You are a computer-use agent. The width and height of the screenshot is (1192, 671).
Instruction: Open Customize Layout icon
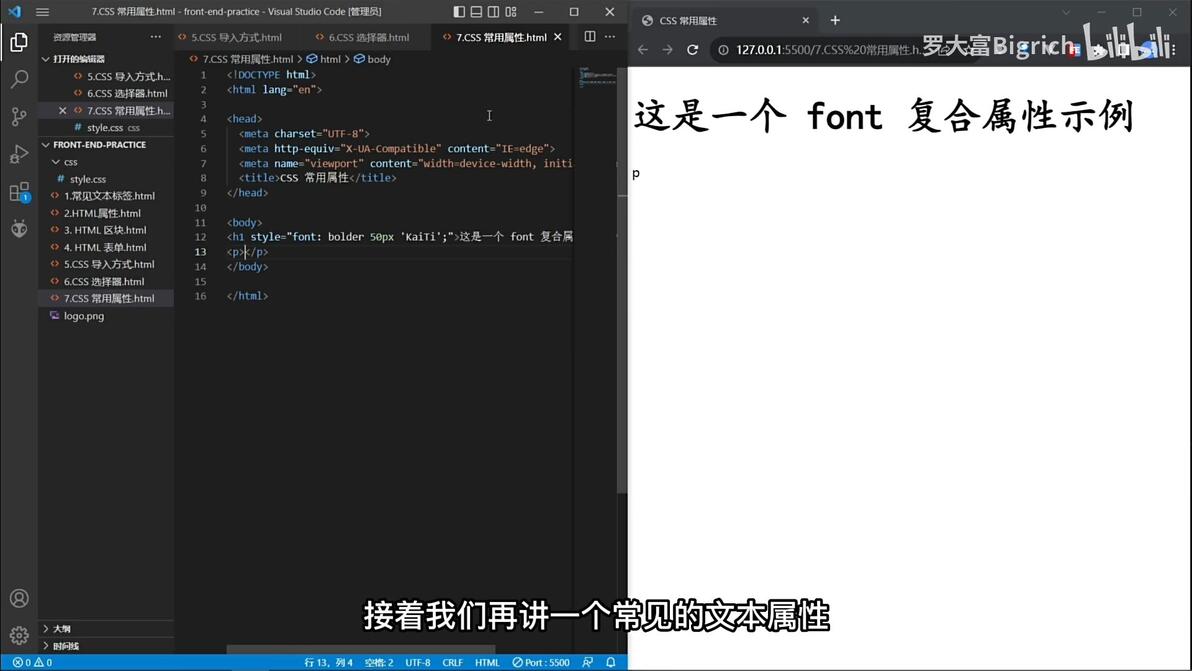click(511, 11)
